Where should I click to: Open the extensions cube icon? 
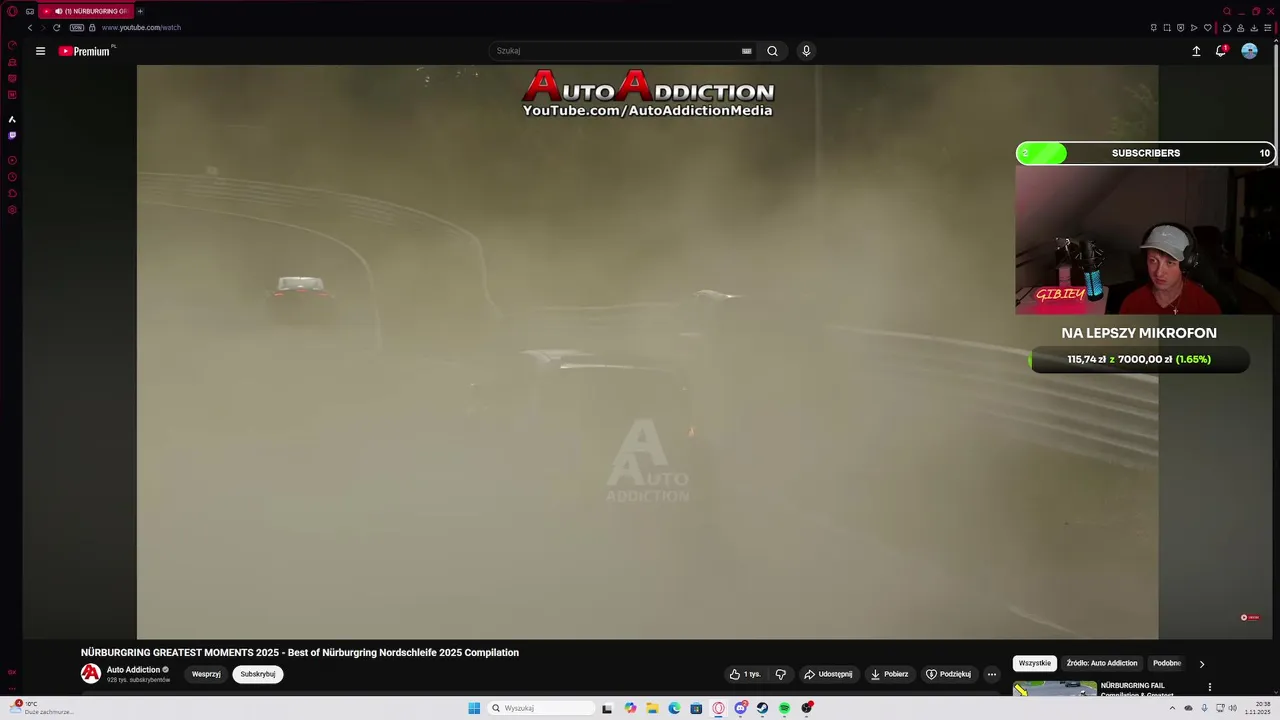pos(1227,28)
